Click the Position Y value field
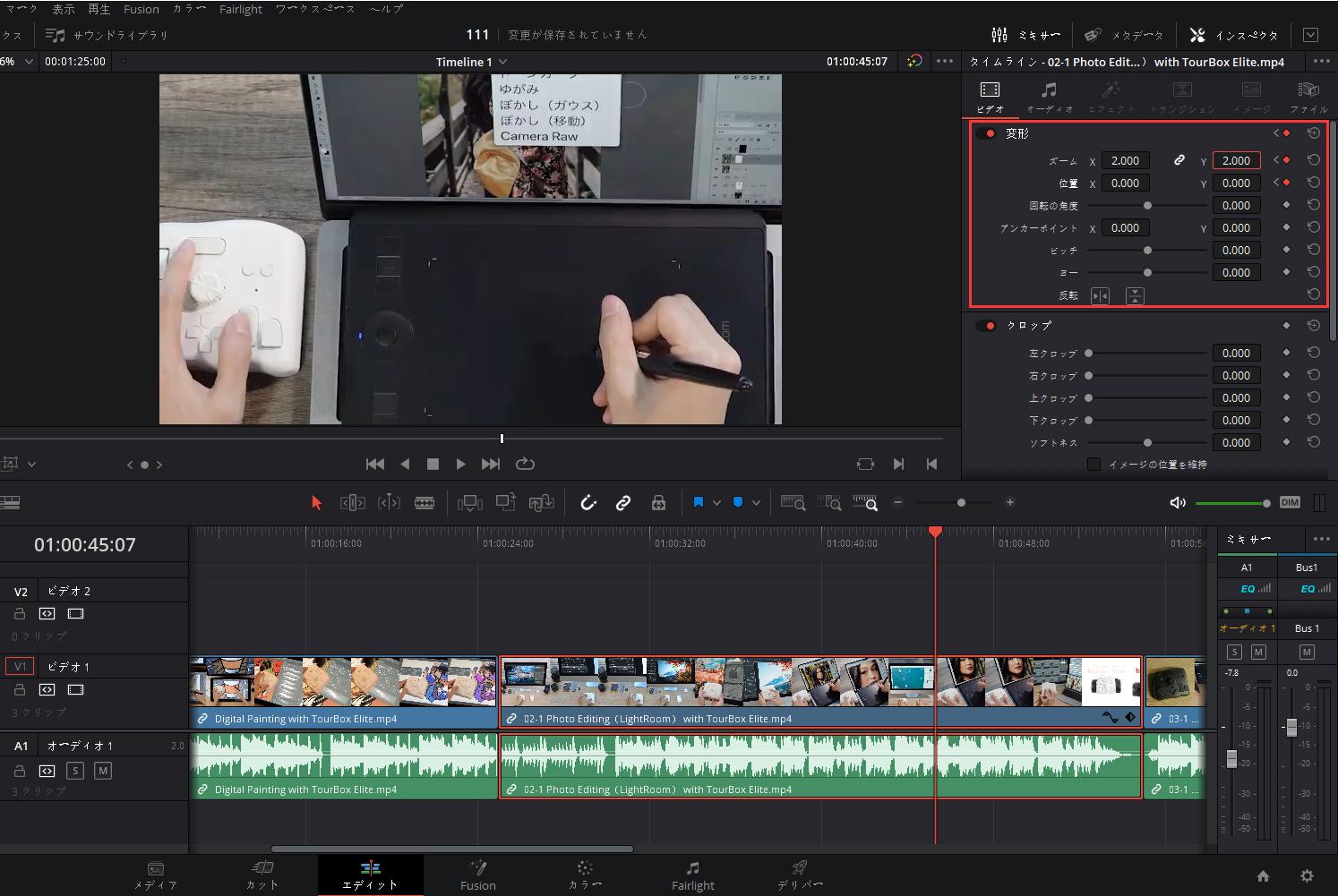The image size is (1338, 896). point(1236,183)
